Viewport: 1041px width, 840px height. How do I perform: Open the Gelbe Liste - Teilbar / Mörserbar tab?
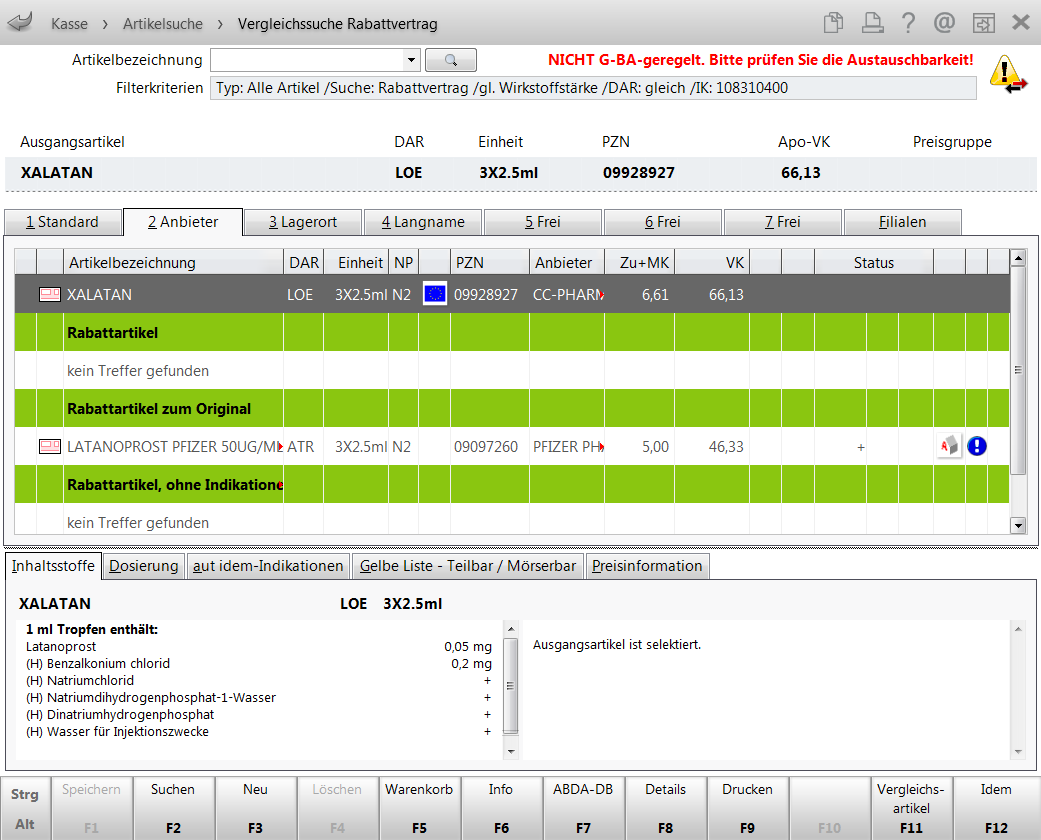[468, 566]
